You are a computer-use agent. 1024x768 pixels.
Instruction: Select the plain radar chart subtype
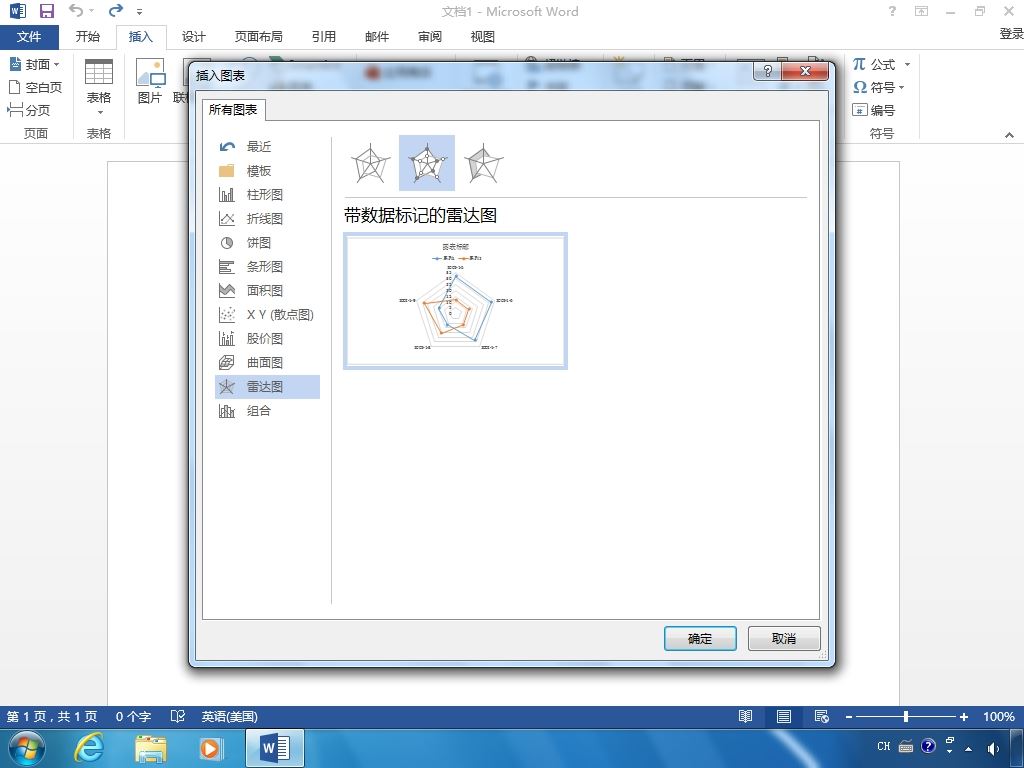[370, 163]
